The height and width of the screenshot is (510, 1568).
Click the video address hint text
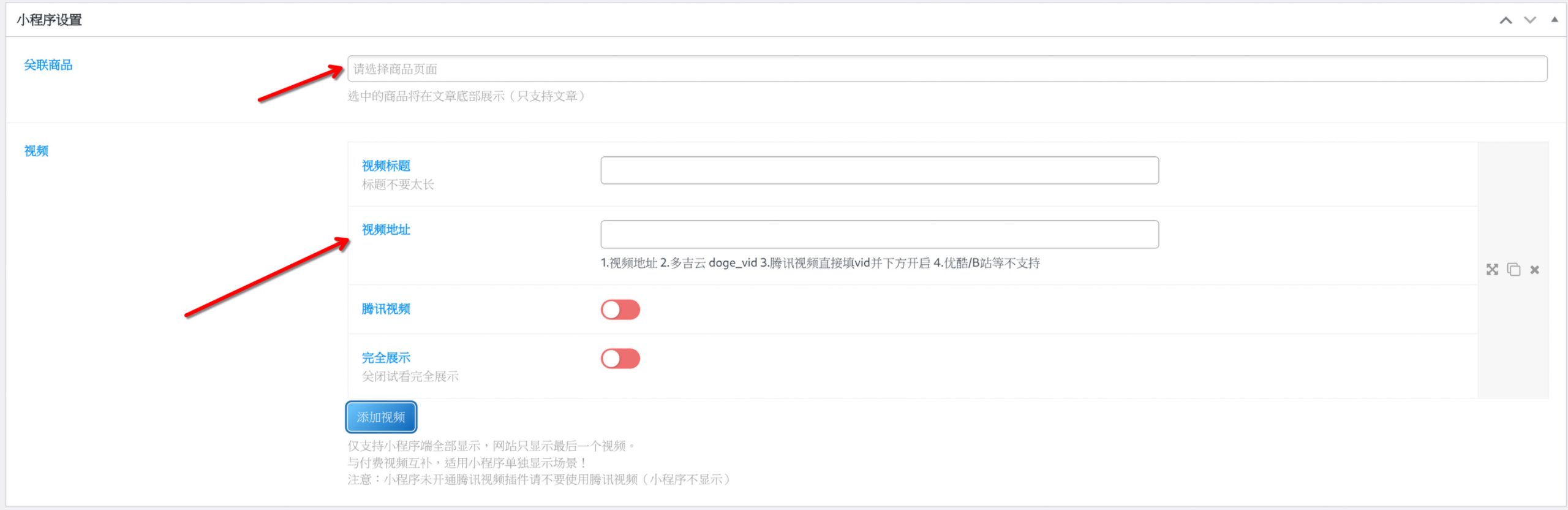point(820,263)
